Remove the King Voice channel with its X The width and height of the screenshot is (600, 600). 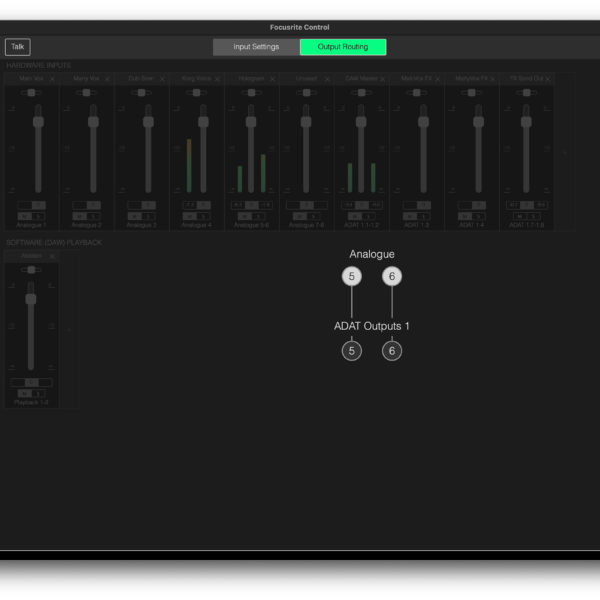pyautogui.click(x=218, y=78)
